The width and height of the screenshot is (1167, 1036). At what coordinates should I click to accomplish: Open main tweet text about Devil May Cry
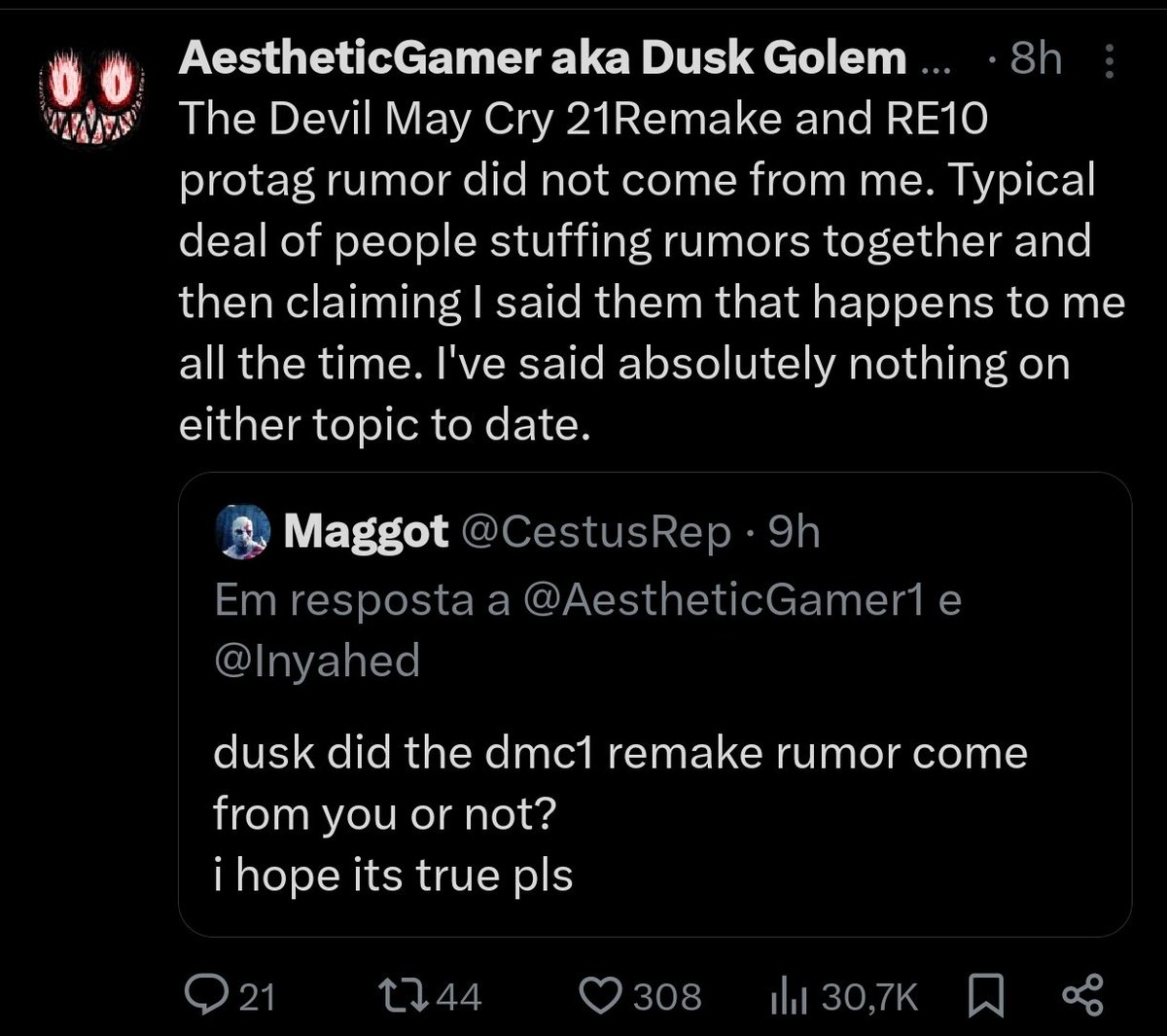point(652,272)
